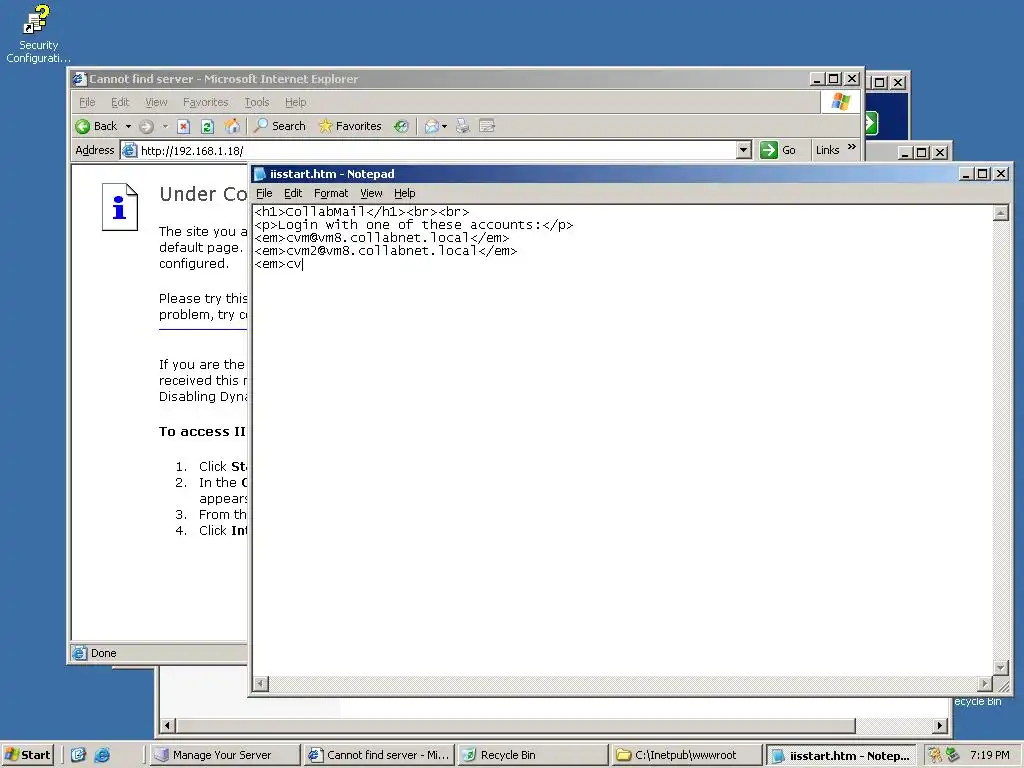The image size is (1024, 768).
Task: Click the cvm@vm8.collabnet.local line in Notepad
Action: pos(382,238)
